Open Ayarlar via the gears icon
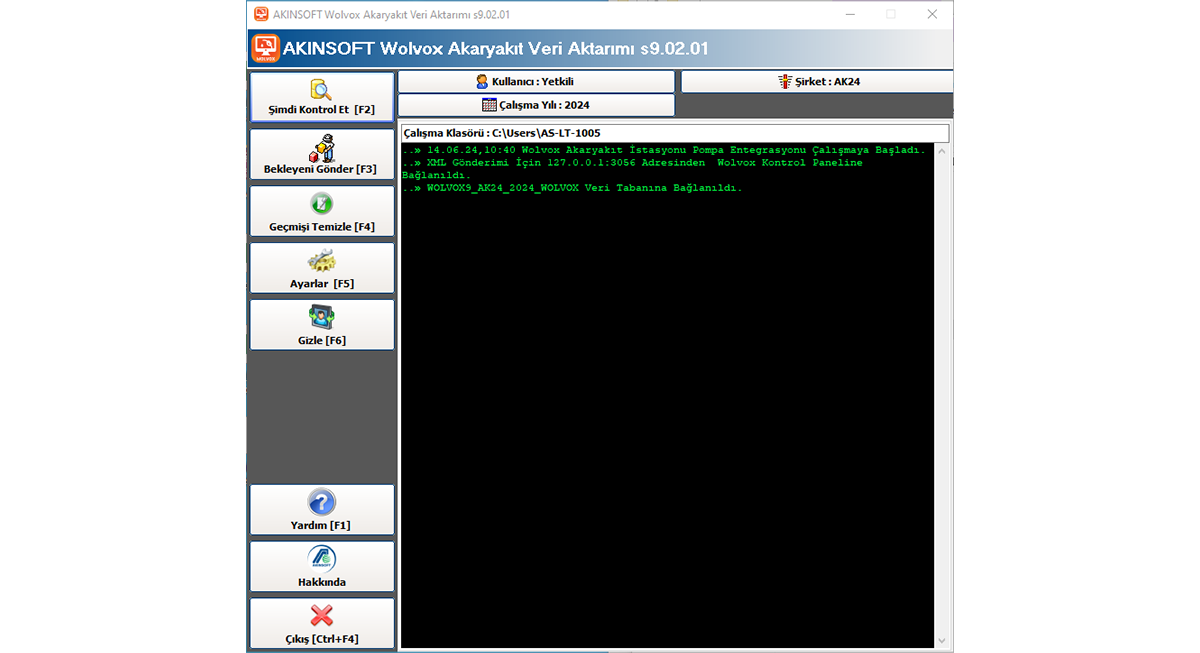This screenshot has width=1200, height=653. click(x=321, y=261)
